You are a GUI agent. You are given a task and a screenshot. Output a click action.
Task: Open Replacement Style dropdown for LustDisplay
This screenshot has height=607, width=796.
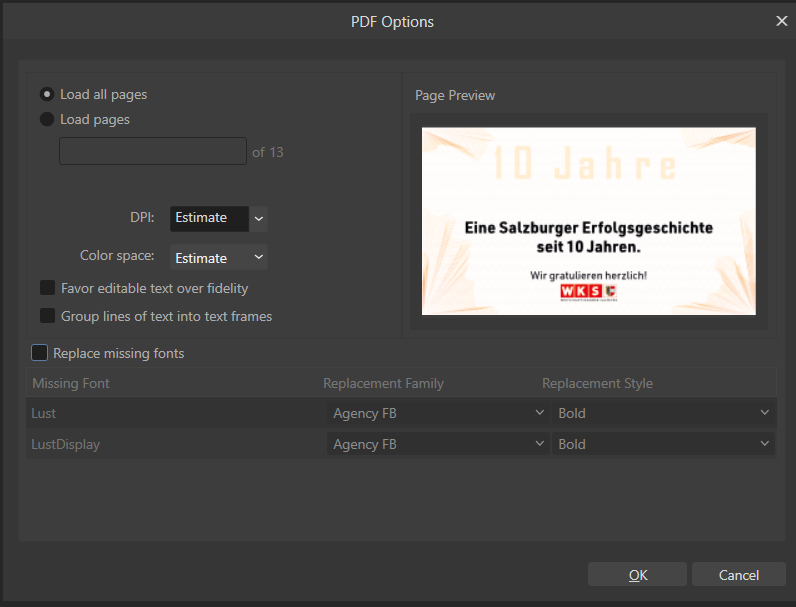tap(664, 444)
